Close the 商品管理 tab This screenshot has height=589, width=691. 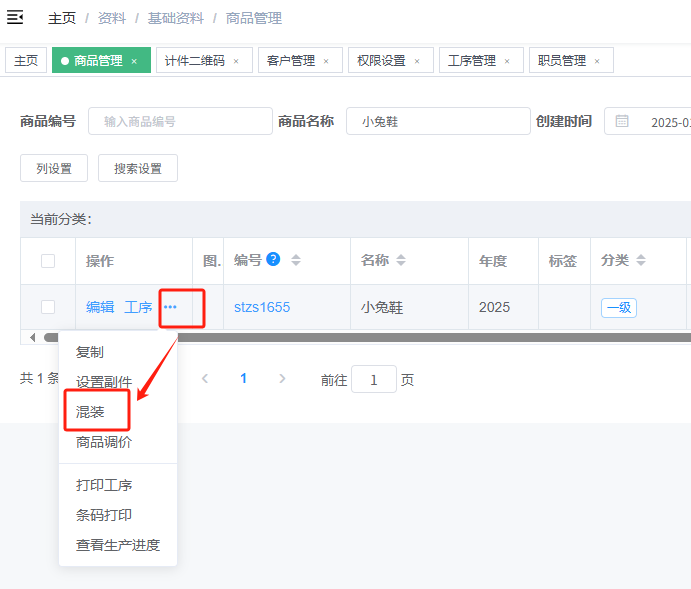[134, 61]
